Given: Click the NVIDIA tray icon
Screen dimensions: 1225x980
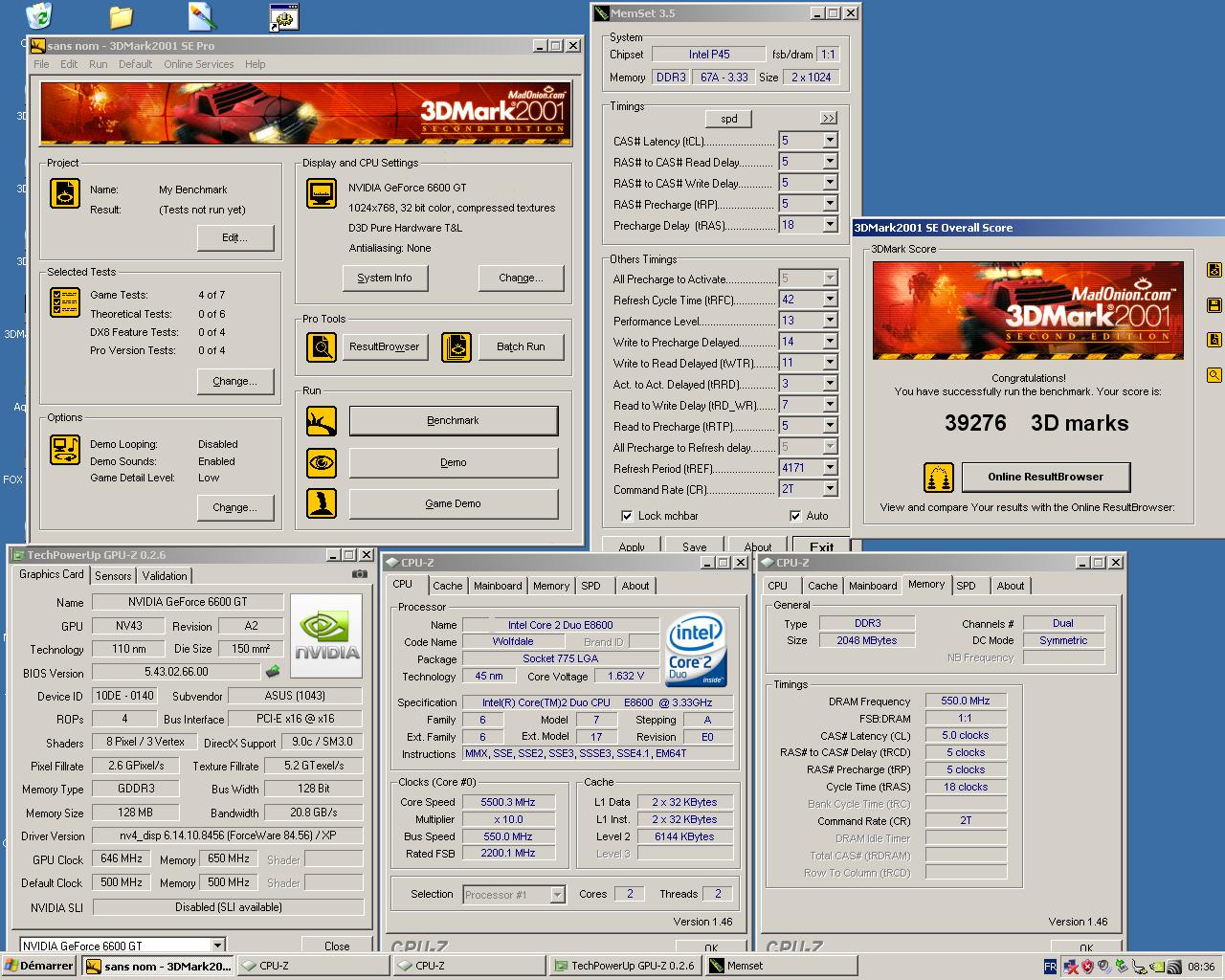Looking at the screenshot, I should (1159, 967).
